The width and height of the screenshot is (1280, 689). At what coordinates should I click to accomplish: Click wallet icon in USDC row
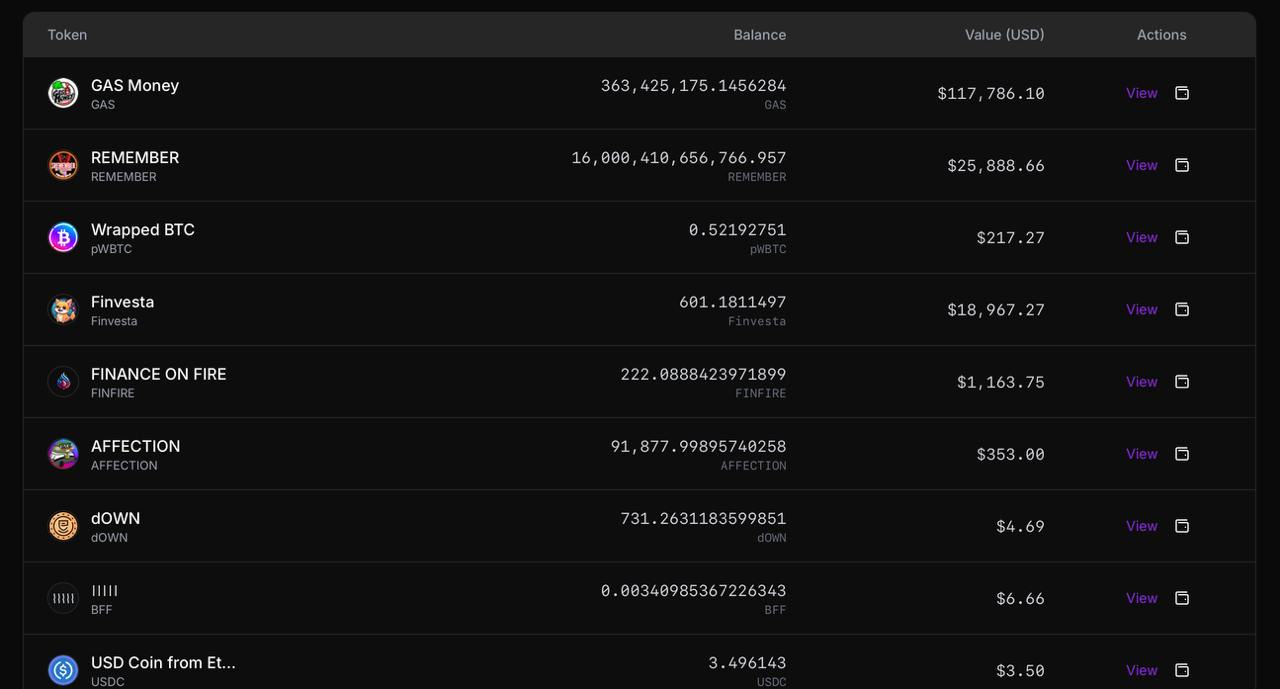pyautogui.click(x=1182, y=670)
